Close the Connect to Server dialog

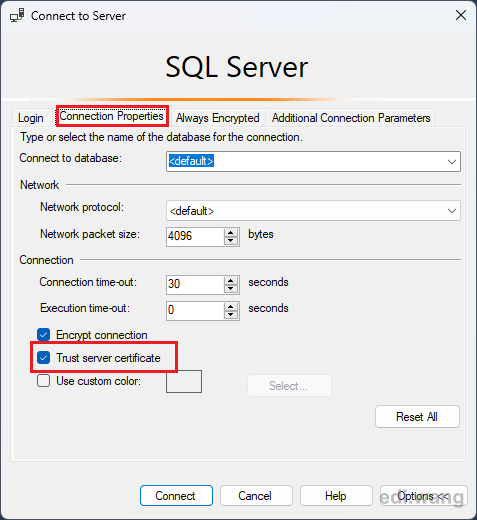click(461, 15)
